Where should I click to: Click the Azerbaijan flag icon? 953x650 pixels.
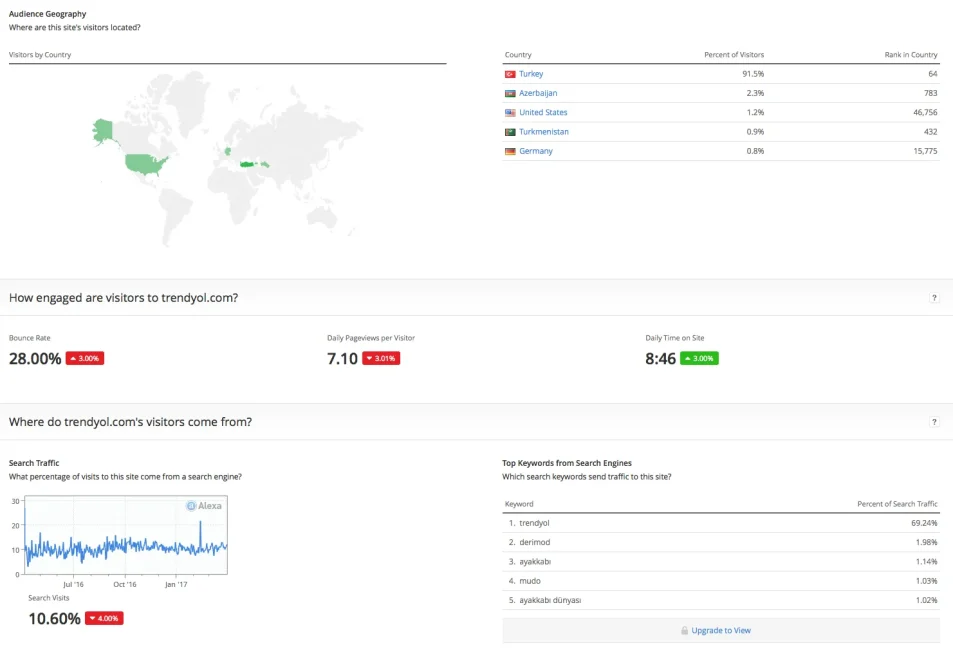click(x=510, y=94)
